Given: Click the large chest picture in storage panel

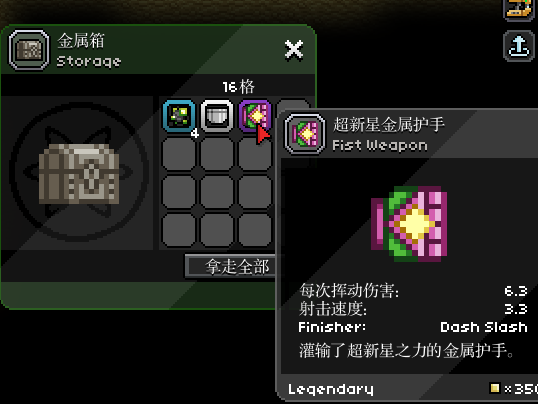Looking at the screenshot, I should pyautogui.click(x=79, y=174).
